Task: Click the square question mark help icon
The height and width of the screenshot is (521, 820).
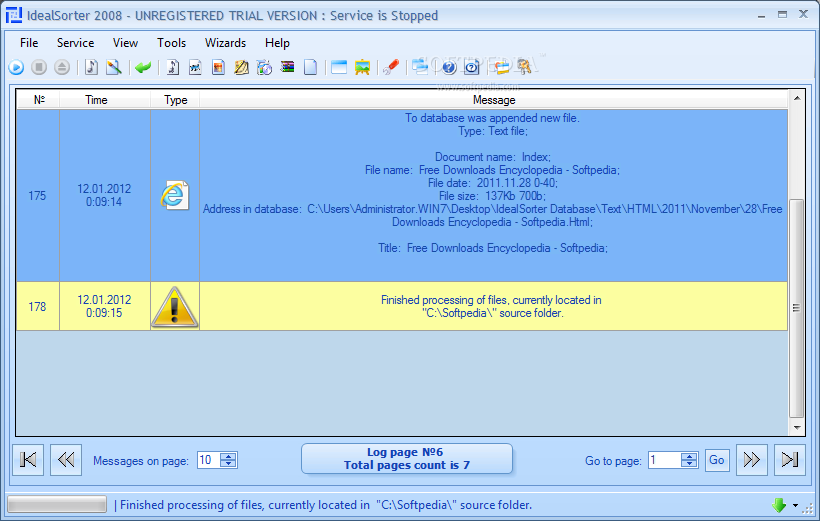Action: pos(472,67)
